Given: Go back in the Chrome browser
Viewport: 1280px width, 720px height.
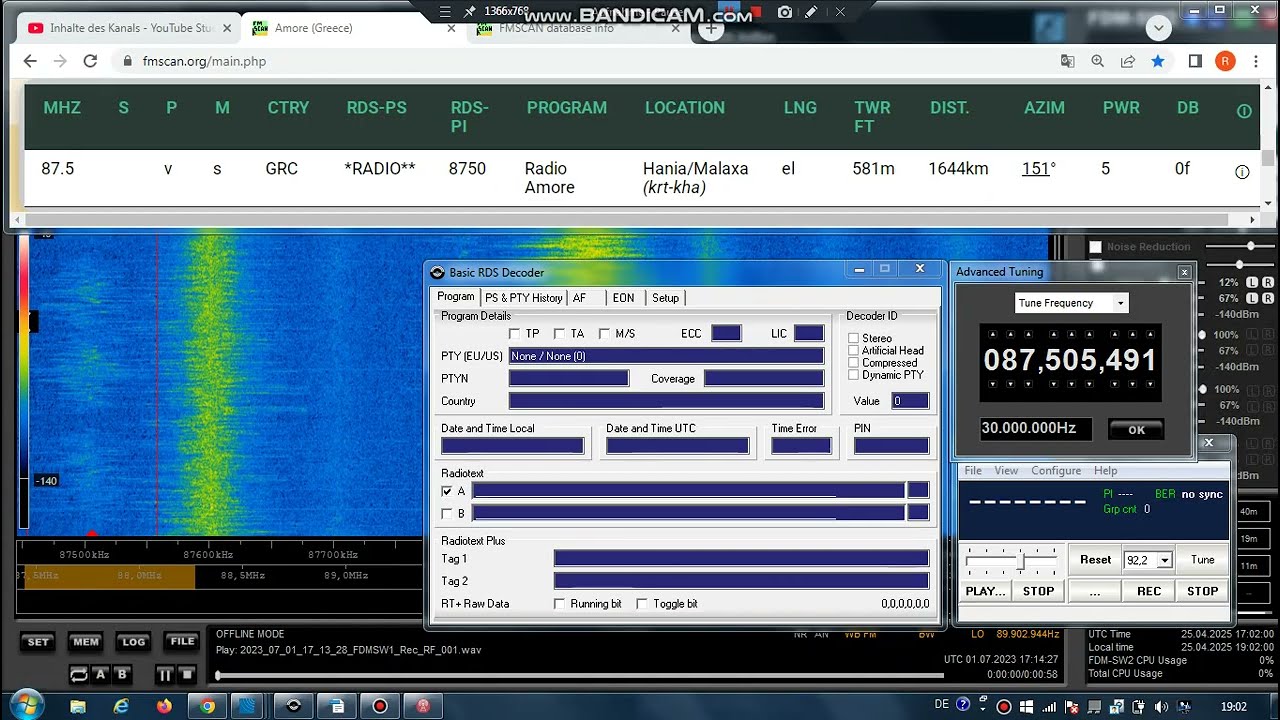Looking at the screenshot, I should point(30,61).
